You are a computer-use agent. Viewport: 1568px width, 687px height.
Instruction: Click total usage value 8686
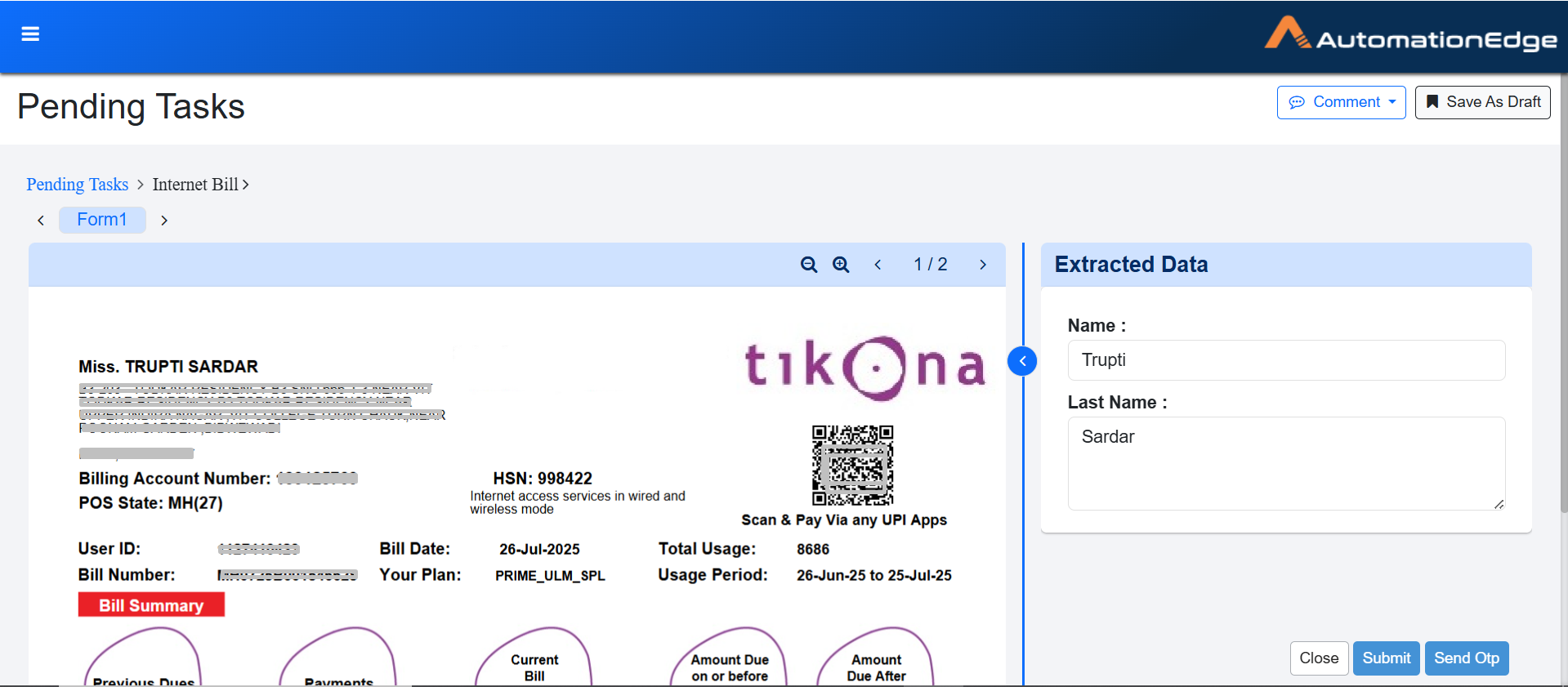pos(813,550)
